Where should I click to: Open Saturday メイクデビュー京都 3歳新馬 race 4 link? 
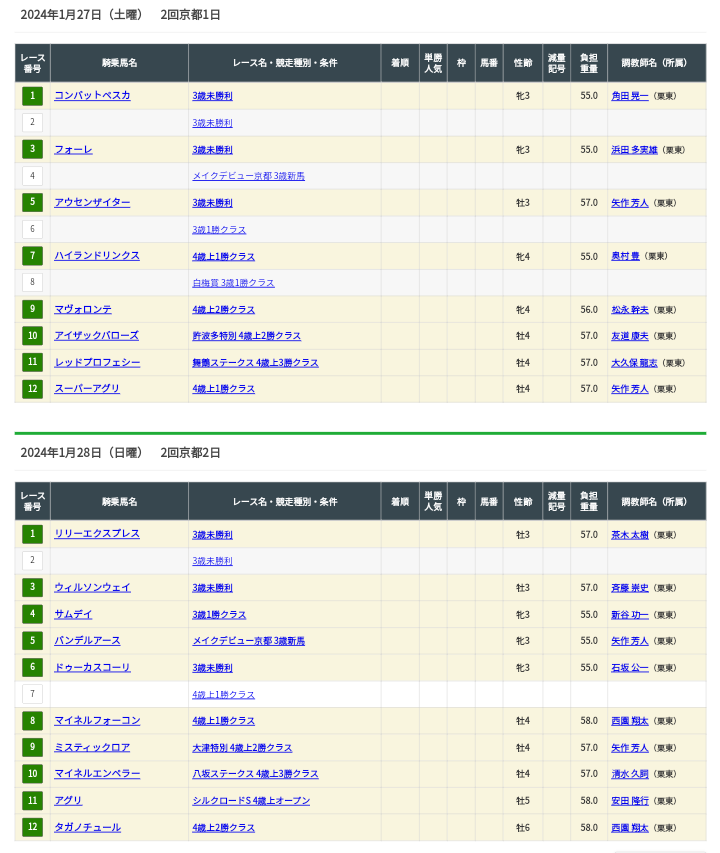[249, 176]
